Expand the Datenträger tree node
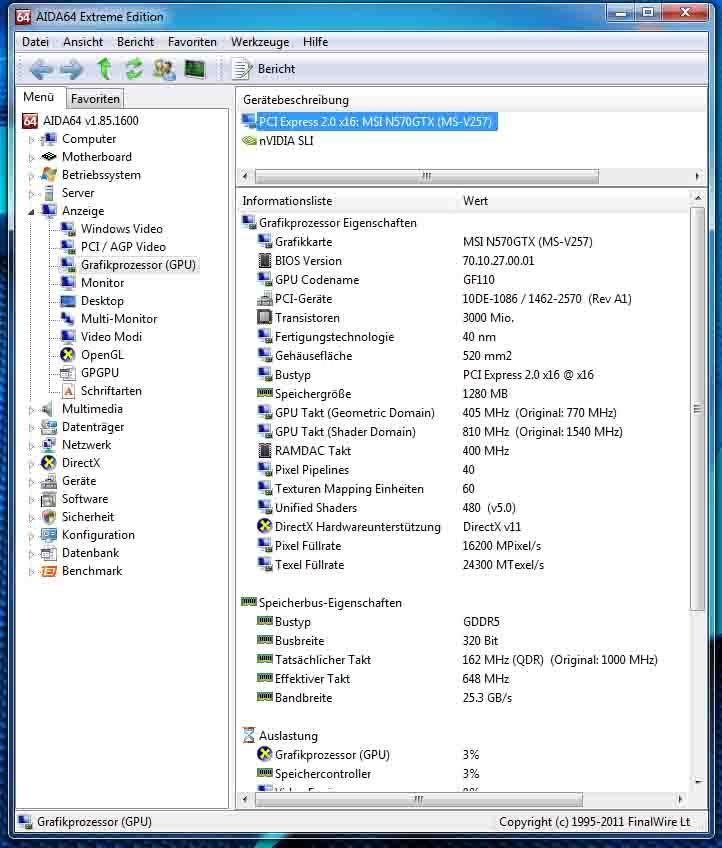 click(31, 427)
